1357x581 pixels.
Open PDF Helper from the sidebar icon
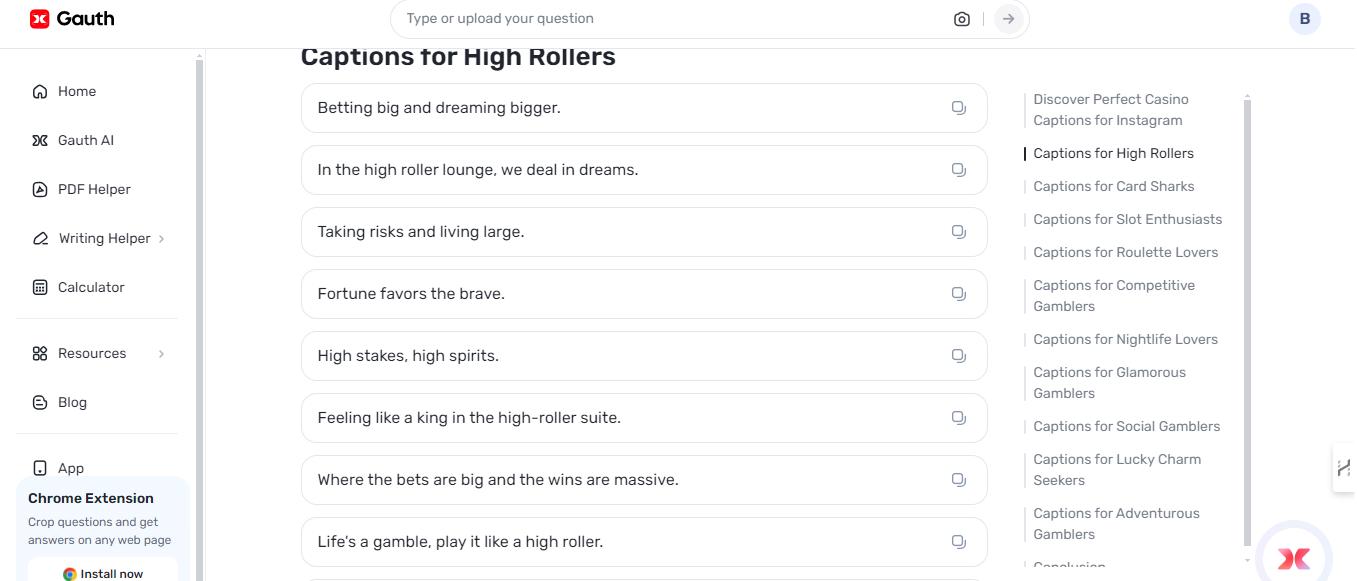pyautogui.click(x=38, y=189)
